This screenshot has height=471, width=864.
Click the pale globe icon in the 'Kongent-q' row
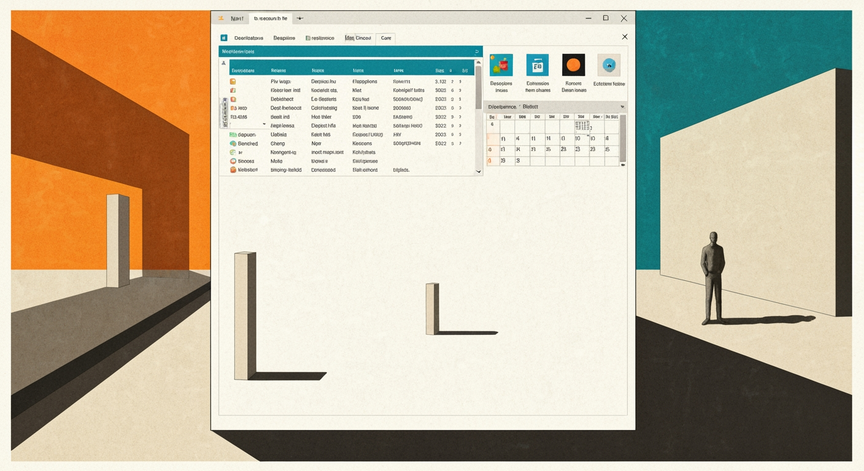click(233, 152)
